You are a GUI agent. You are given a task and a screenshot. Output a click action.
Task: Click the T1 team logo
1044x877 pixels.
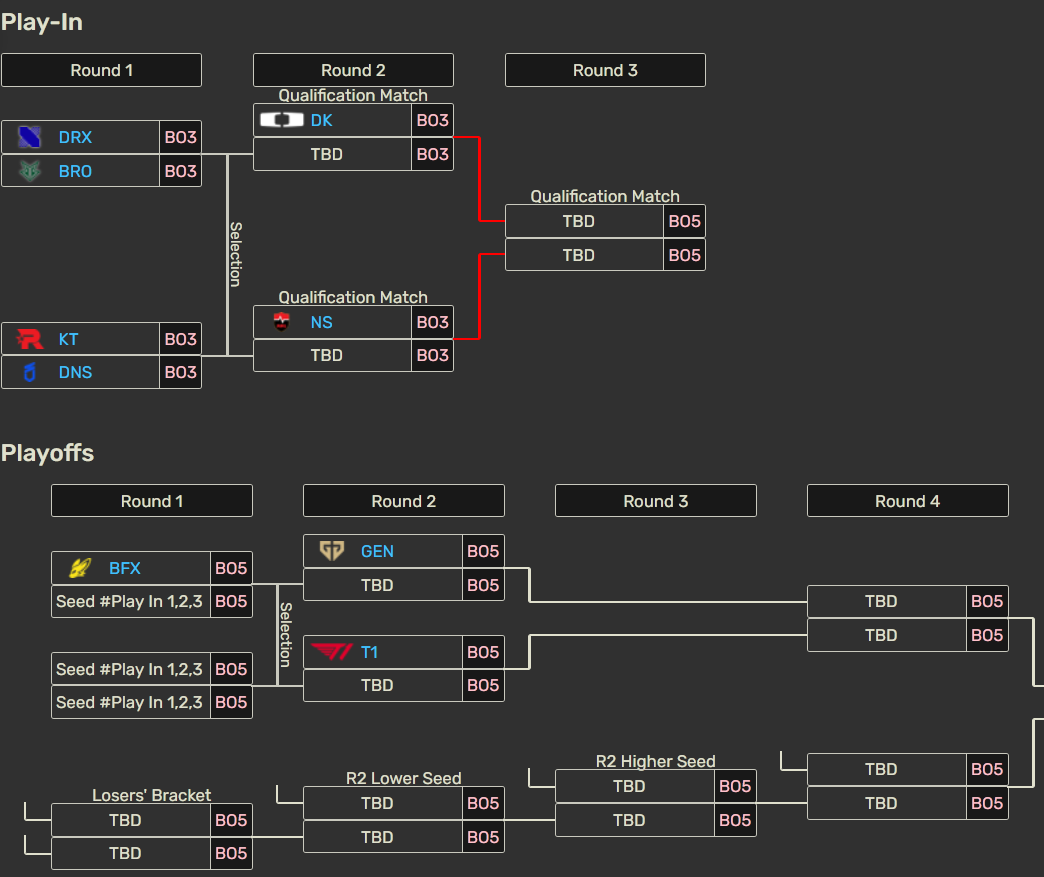pos(331,651)
